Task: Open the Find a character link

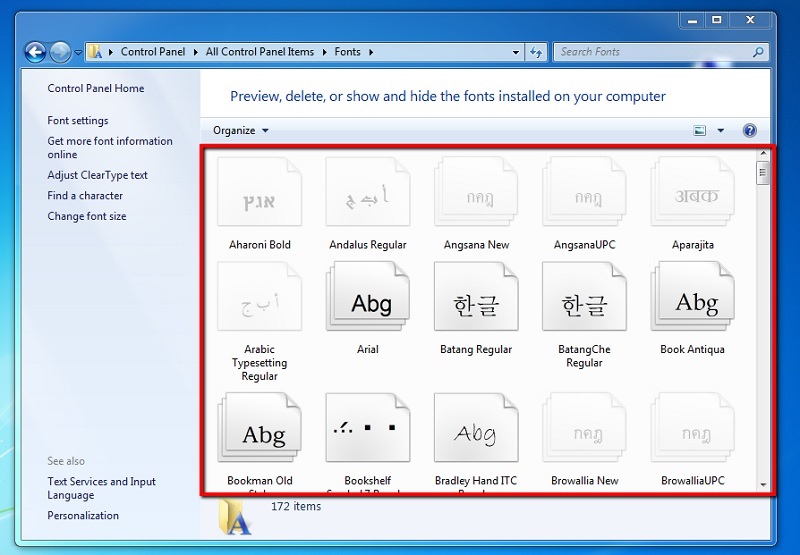Action: [x=85, y=196]
